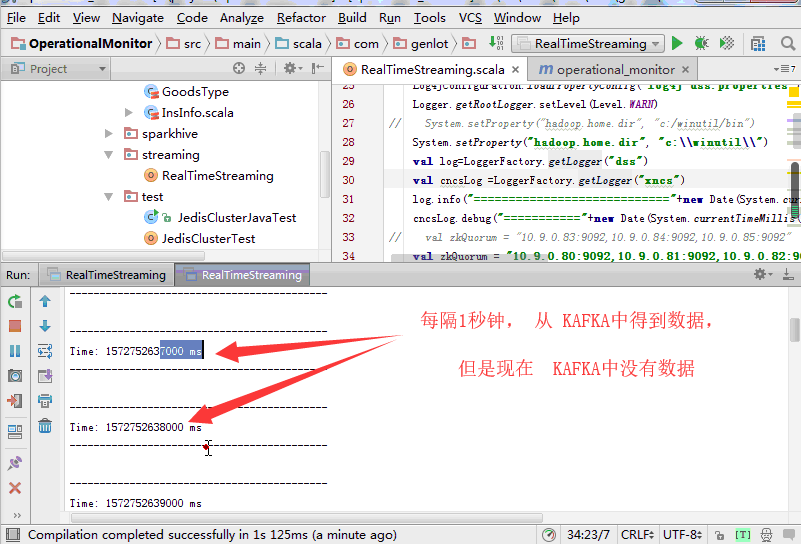Viewport: 801px width, 544px height.
Task: Print console output using printer icon
Action: coord(45,401)
